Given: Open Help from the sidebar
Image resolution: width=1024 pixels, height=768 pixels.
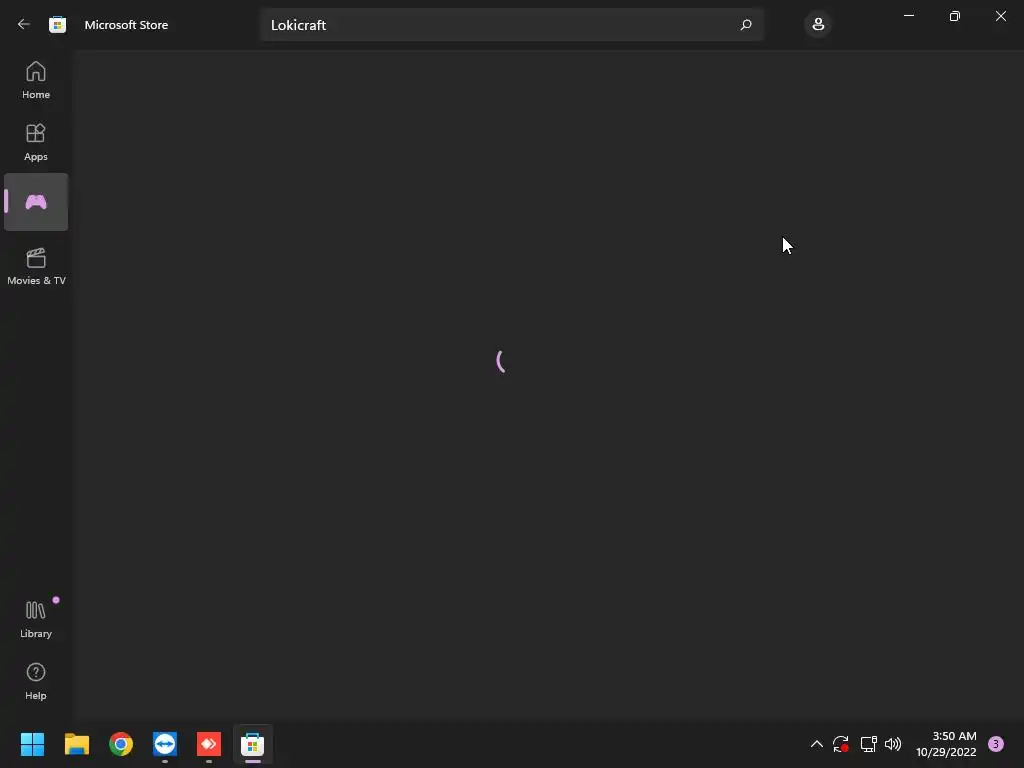Looking at the screenshot, I should 36,681.
